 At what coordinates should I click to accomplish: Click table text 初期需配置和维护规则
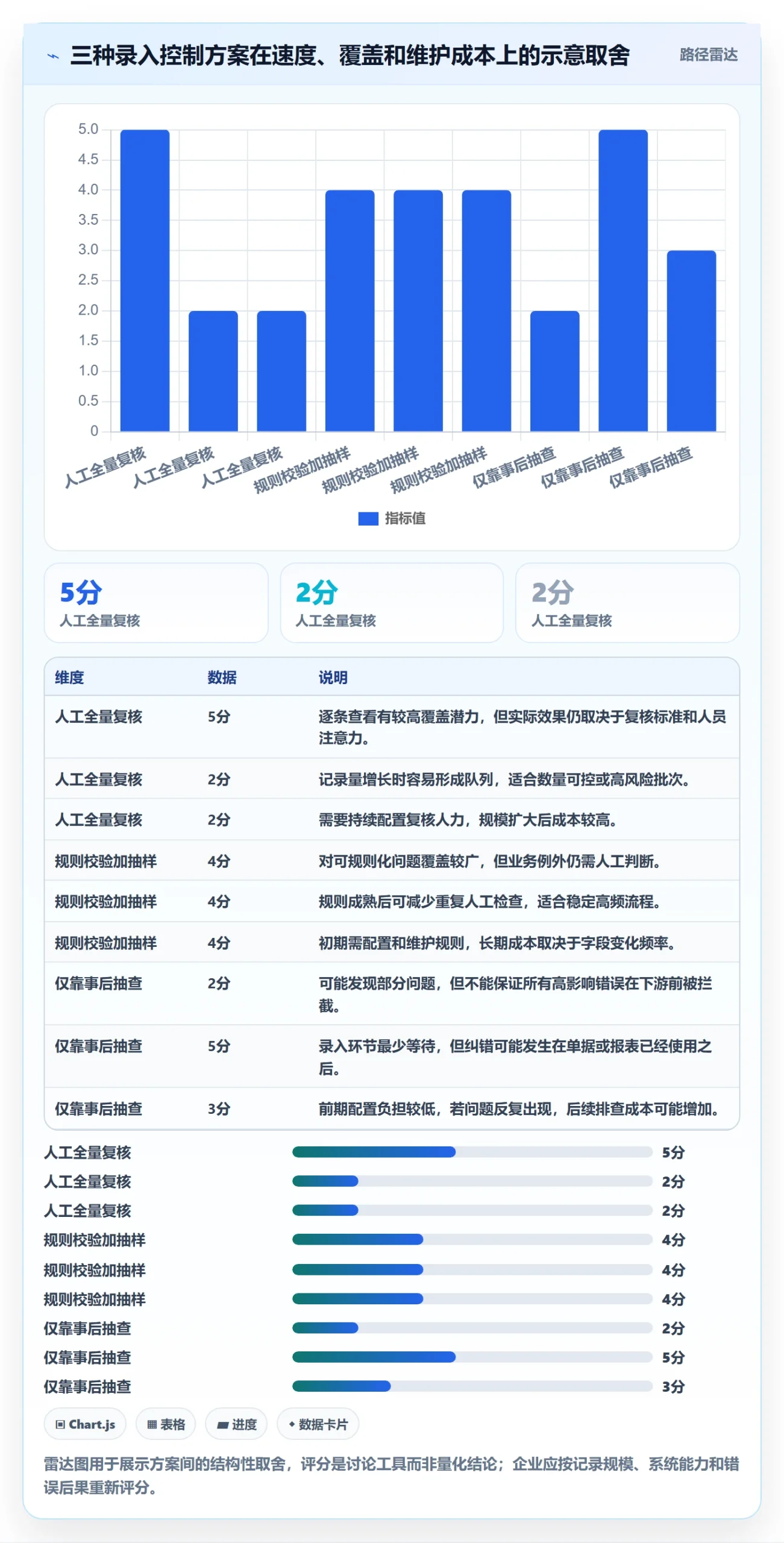click(391, 943)
